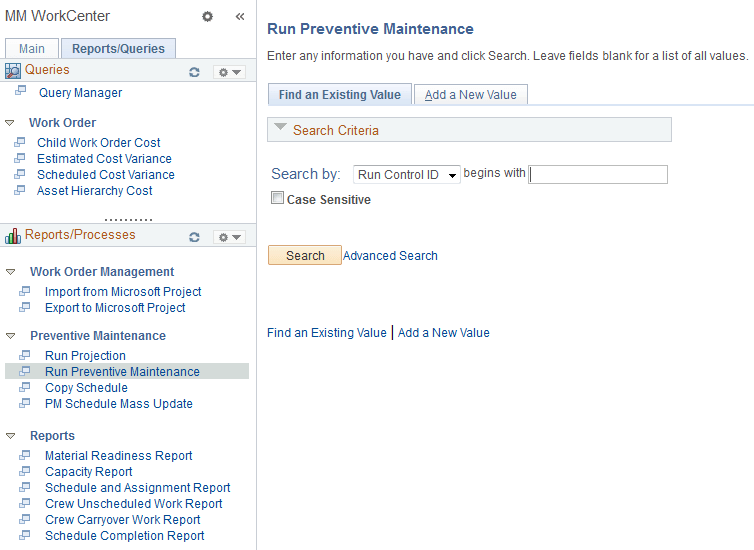This screenshot has height=550, width=754.
Task: Open Import from Microsoft Project
Action: coord(123,292)
